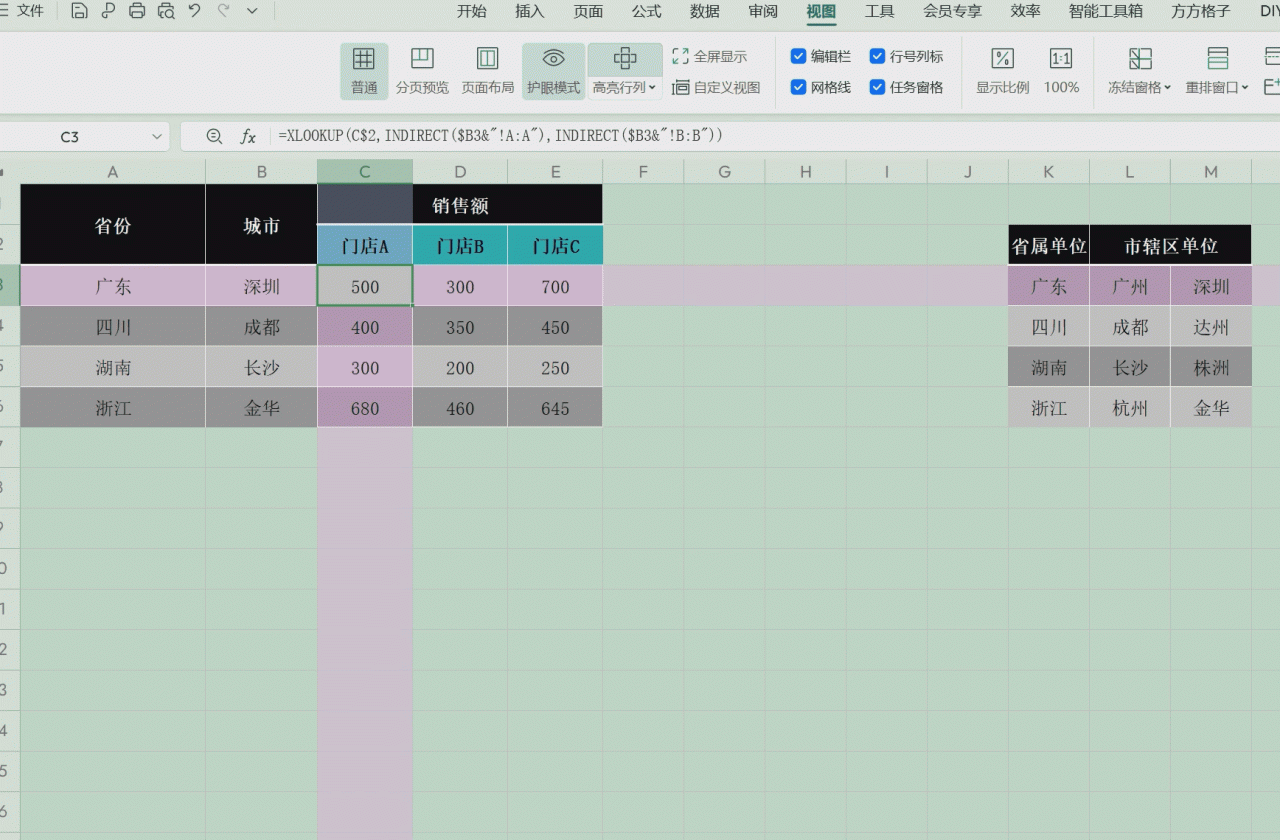Open the Name Box dropdown showing C3
This screenshot has width=1280, height=840.
coord(157,136)
